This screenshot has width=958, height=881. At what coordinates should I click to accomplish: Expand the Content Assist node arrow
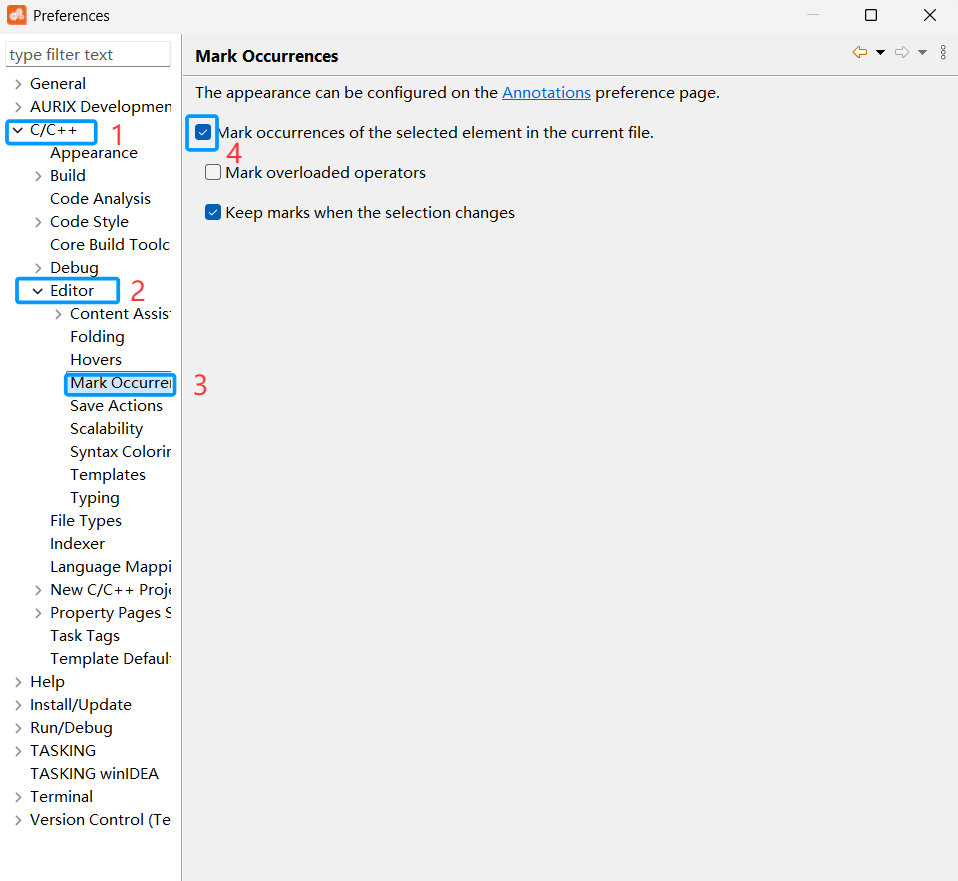pyautogui.click(x=59, y=315)
